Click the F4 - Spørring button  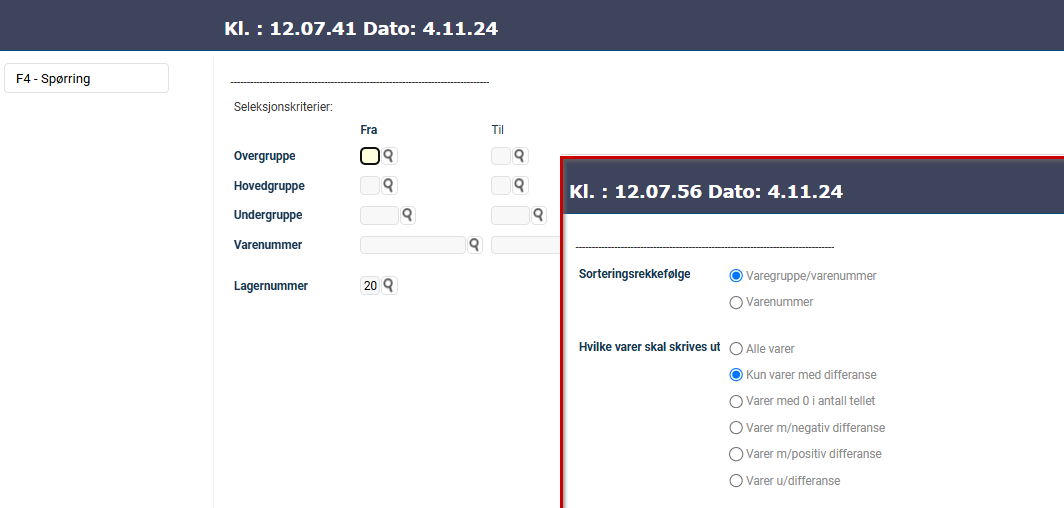point(86,78)
